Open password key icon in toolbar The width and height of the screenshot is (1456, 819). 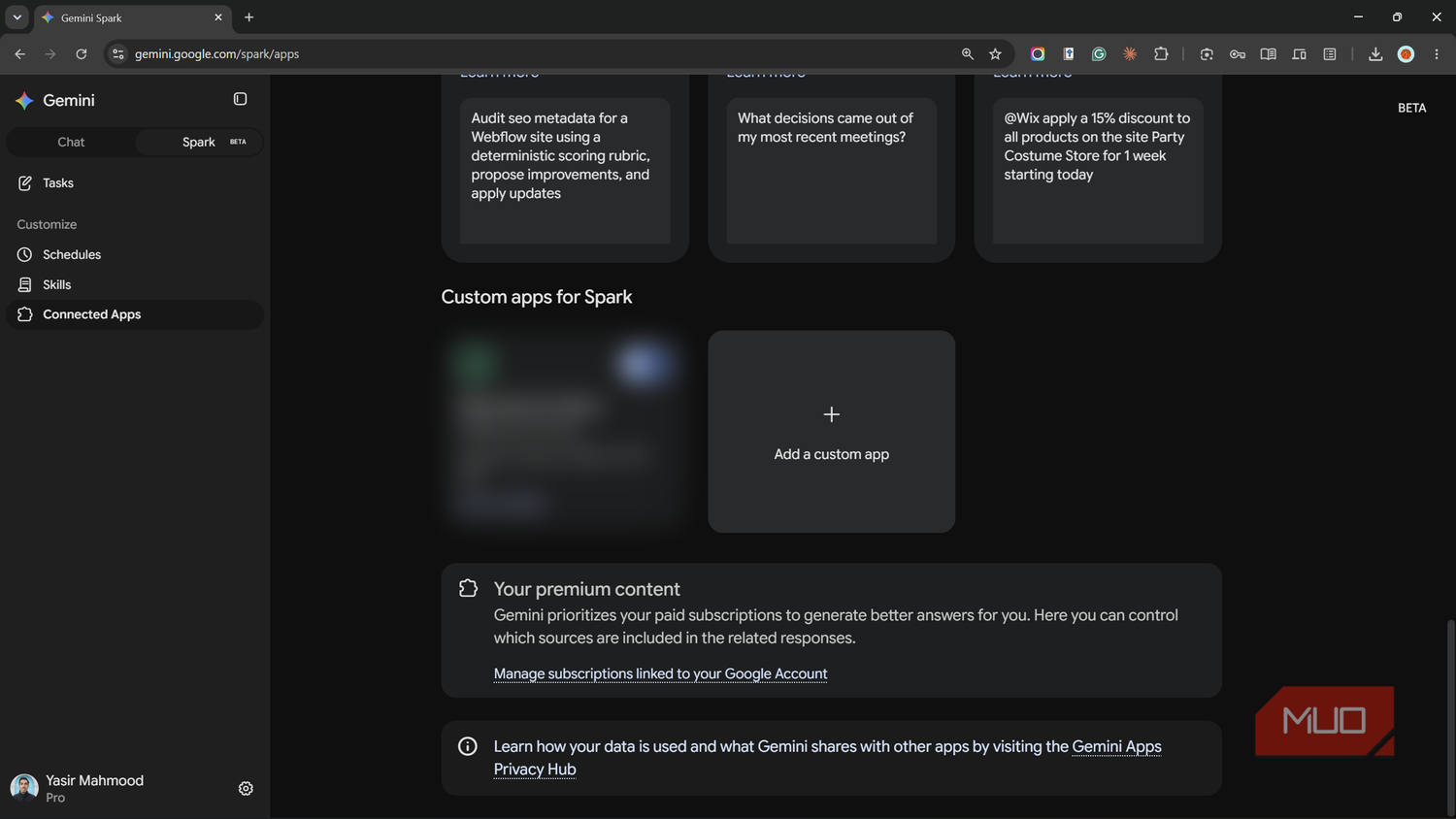coord(1238,53)
